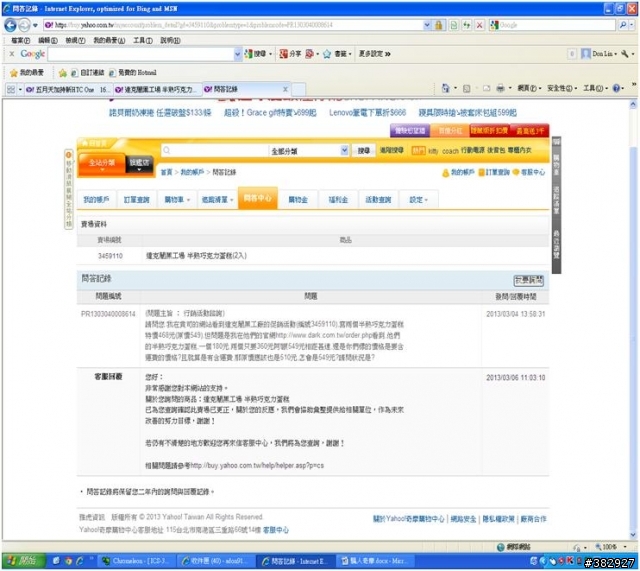This screenshot has height=571, width=640.
Task: Click the Google toolbar bookmark star icon
Action: click(327, 54)
